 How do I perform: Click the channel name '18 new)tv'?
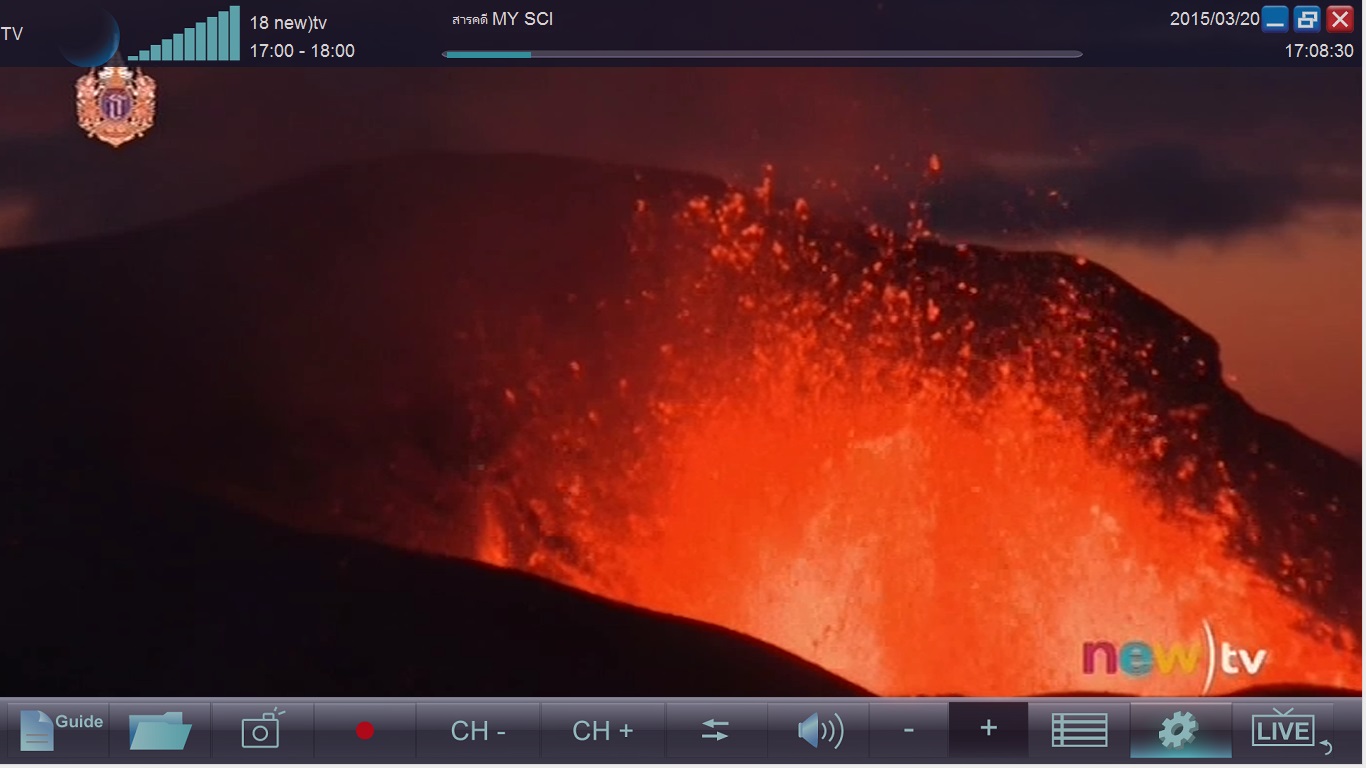[288, 23]
